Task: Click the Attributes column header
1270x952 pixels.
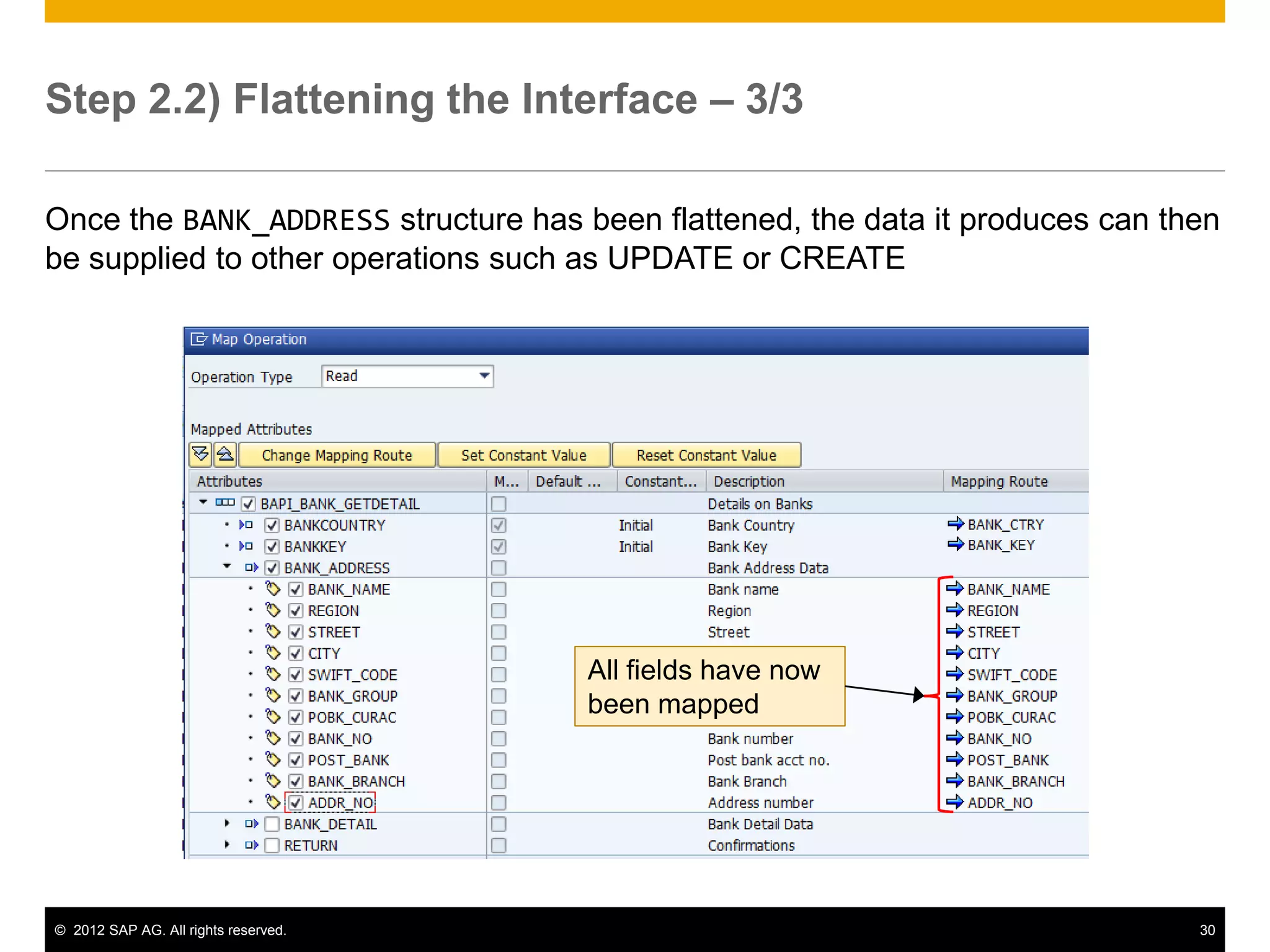Action: 338,481
